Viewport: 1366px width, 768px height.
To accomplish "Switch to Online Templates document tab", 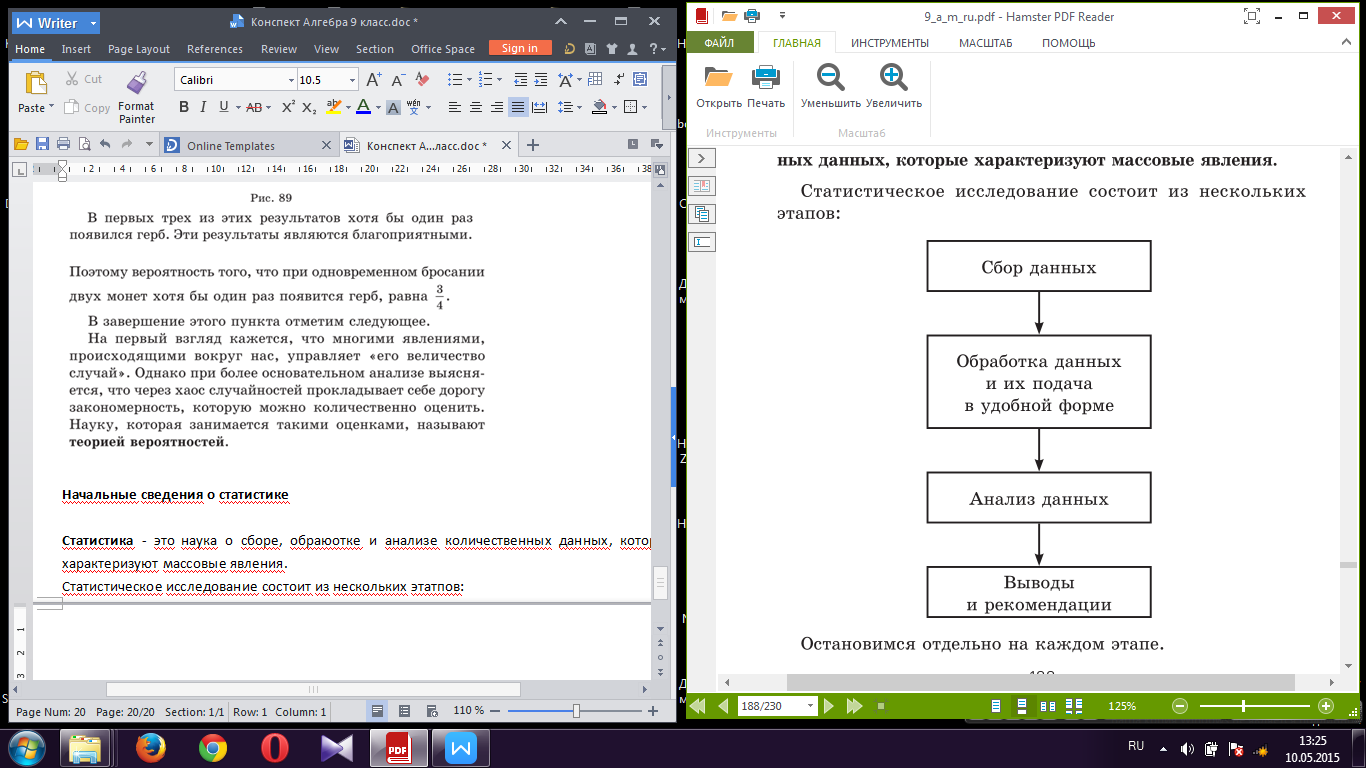I will tap(231, 146).
